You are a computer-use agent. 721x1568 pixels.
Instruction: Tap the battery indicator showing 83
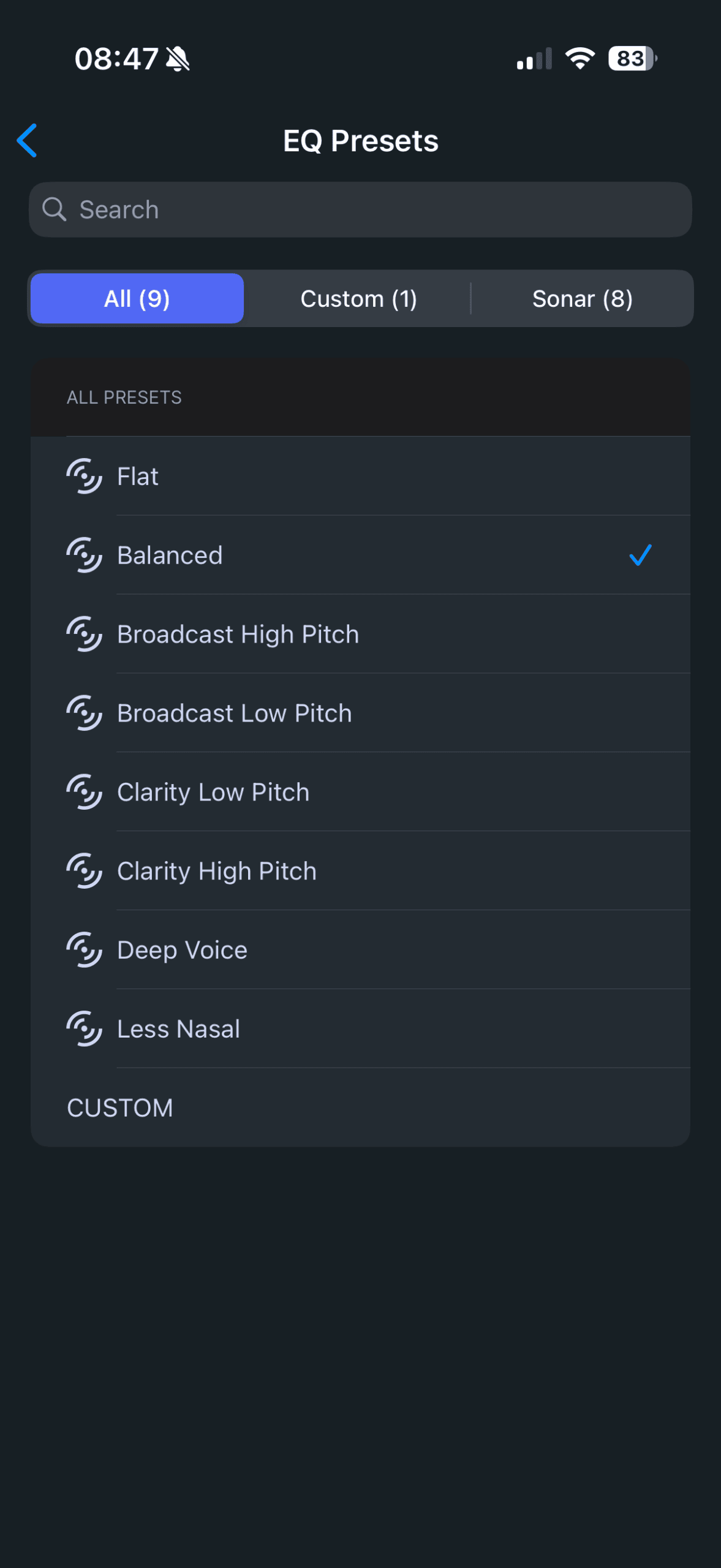point(631,59)
